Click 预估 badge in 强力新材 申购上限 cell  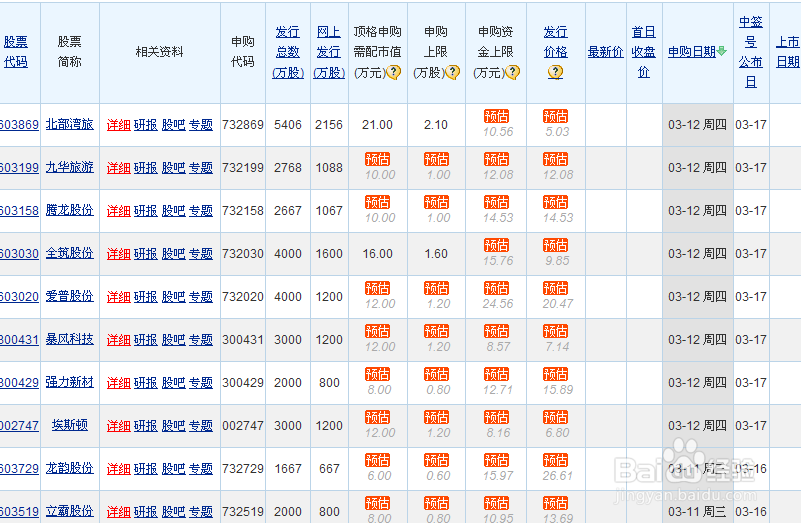point(436,374)
